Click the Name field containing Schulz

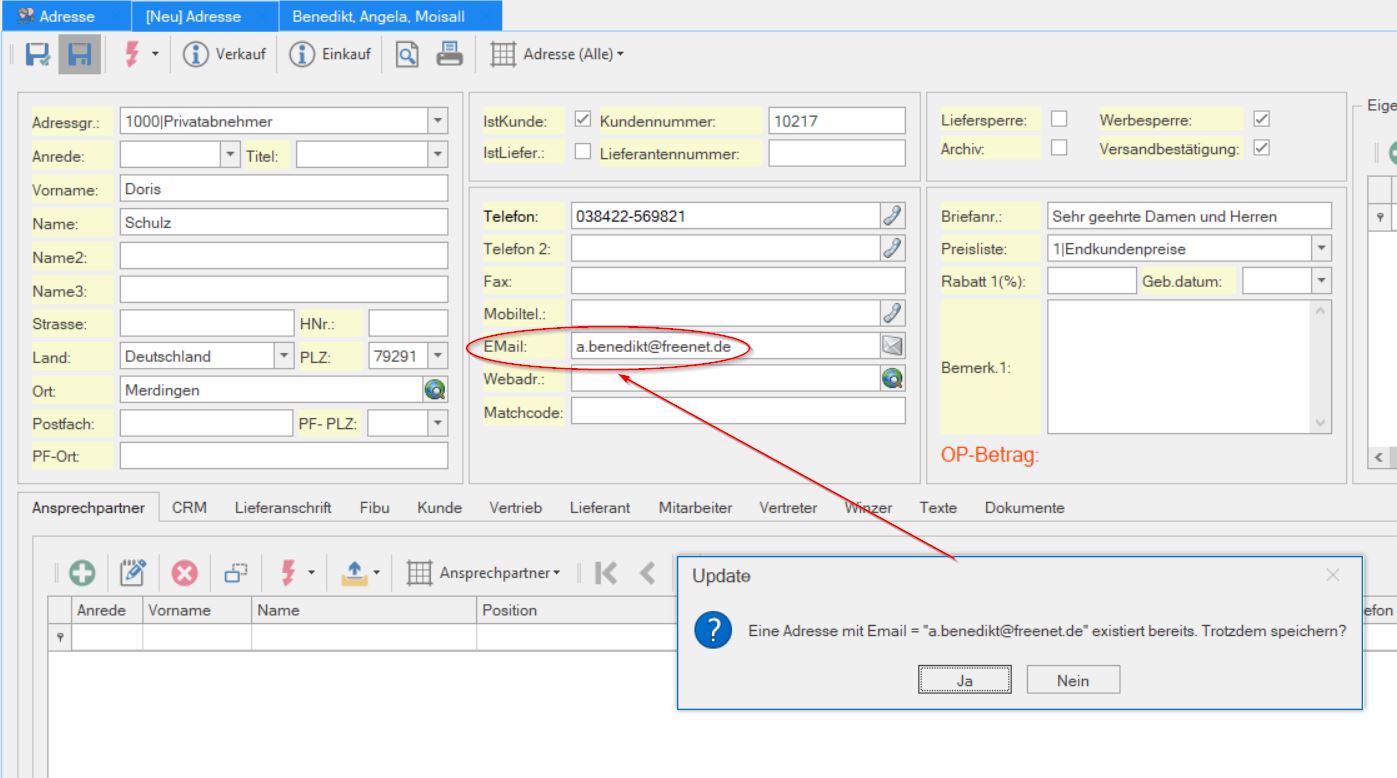(284, 223)
